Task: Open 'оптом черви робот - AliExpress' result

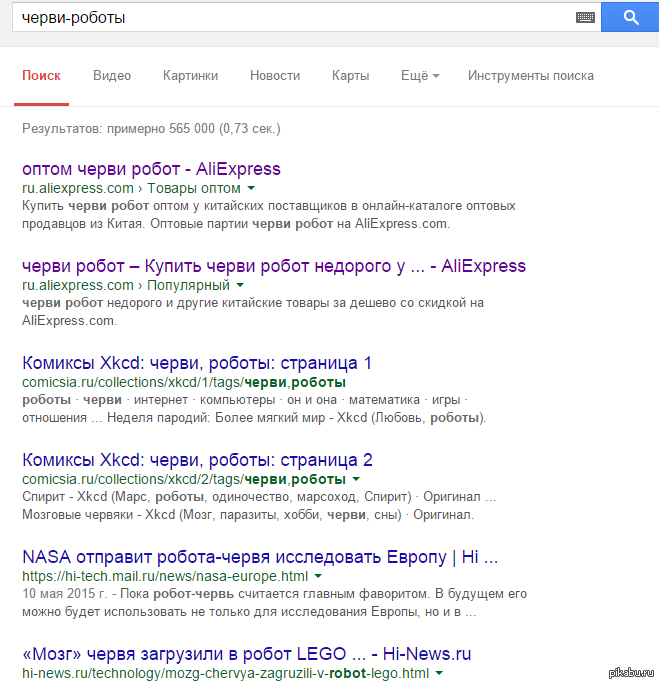Action: pos(151,169)
